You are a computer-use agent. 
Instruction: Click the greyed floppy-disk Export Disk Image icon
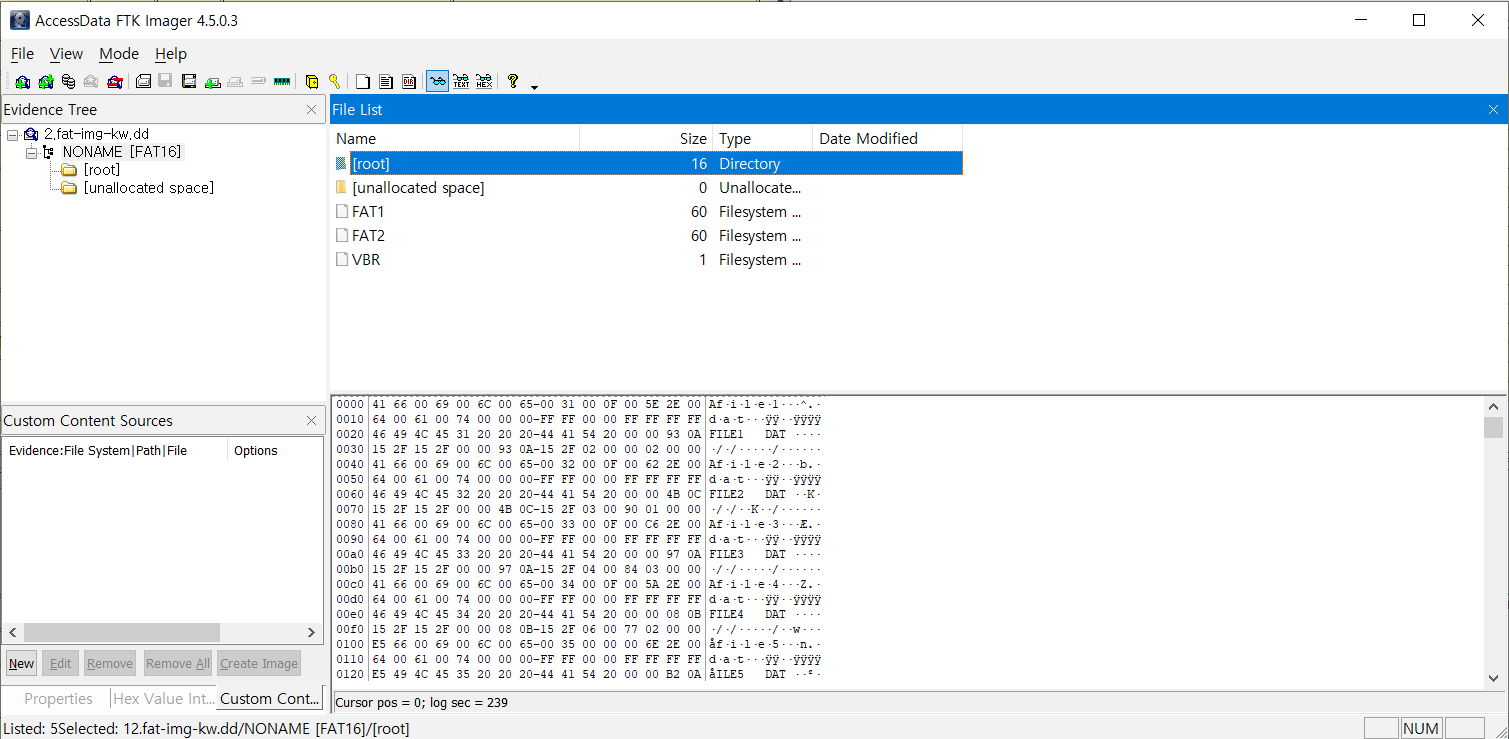pyautogui.click(x=165, y=82)
